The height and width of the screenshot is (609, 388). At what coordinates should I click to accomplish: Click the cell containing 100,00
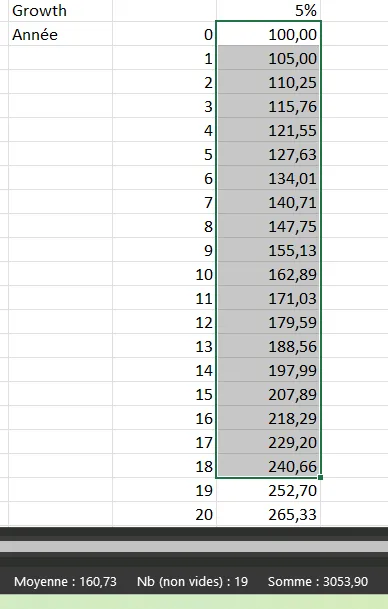tap(268, 34)
